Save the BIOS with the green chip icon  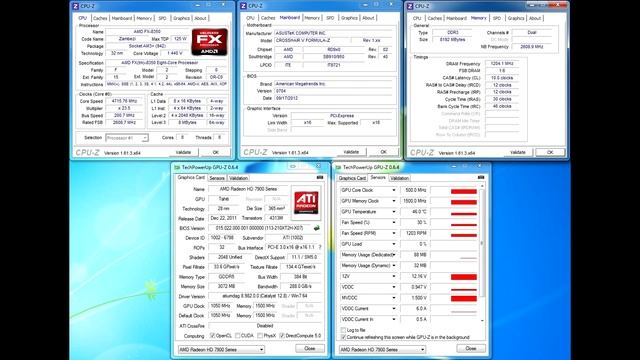[x=317, y=228]
